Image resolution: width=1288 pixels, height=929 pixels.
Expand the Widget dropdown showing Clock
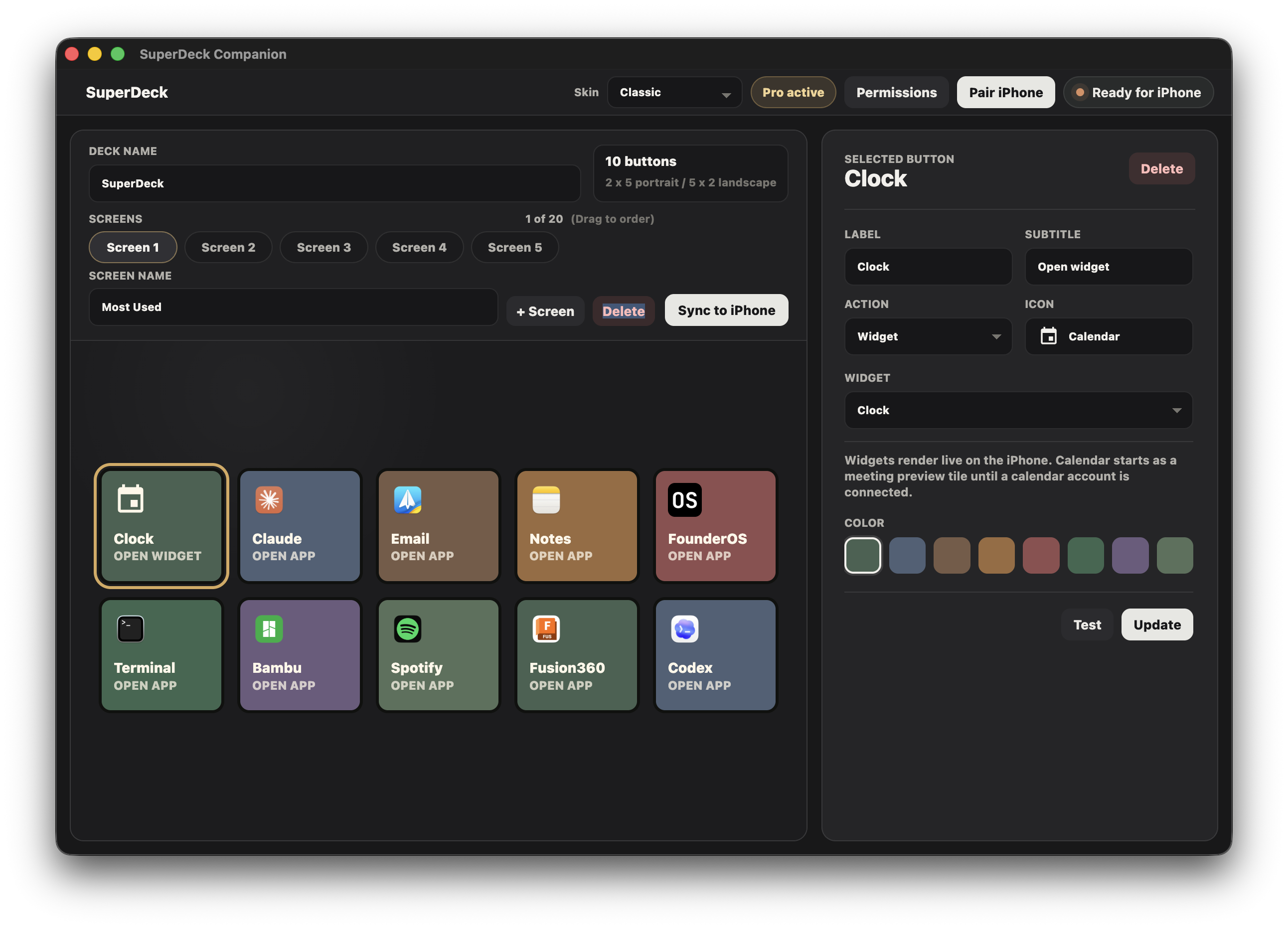coord(1018,410)
